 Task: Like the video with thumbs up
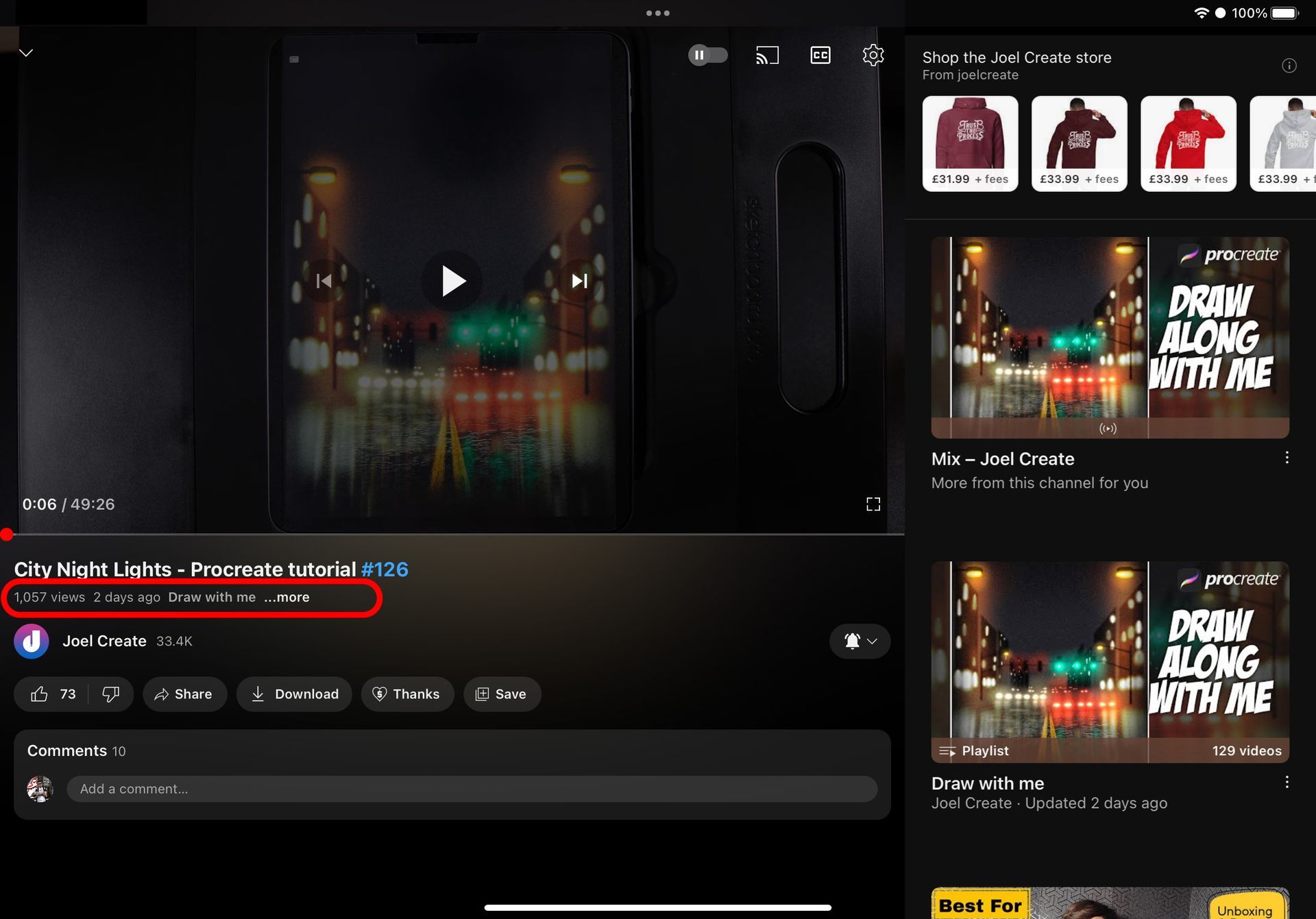pos(52,694)
